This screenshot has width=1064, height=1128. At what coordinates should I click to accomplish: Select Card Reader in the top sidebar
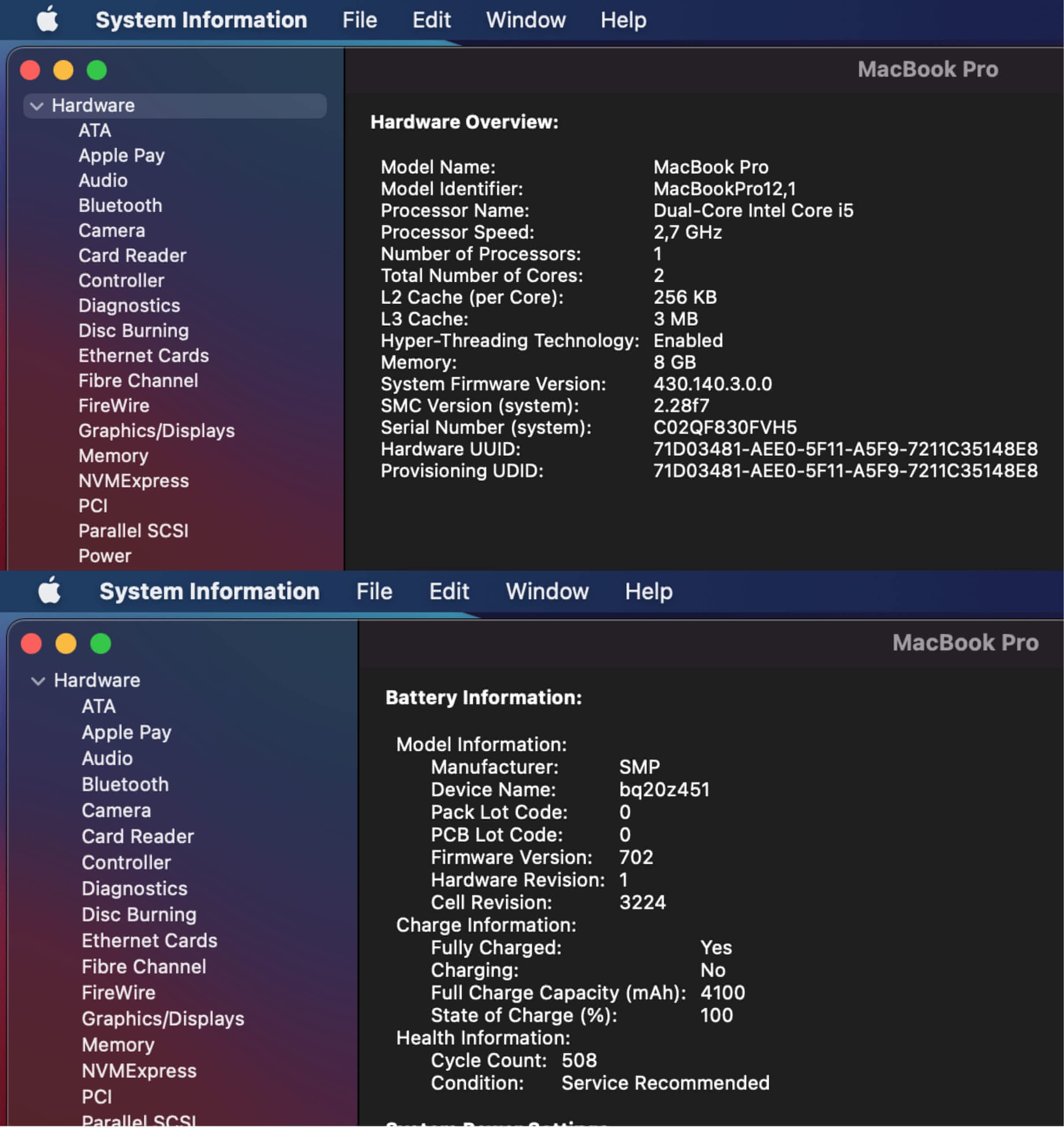coord(132,255)
